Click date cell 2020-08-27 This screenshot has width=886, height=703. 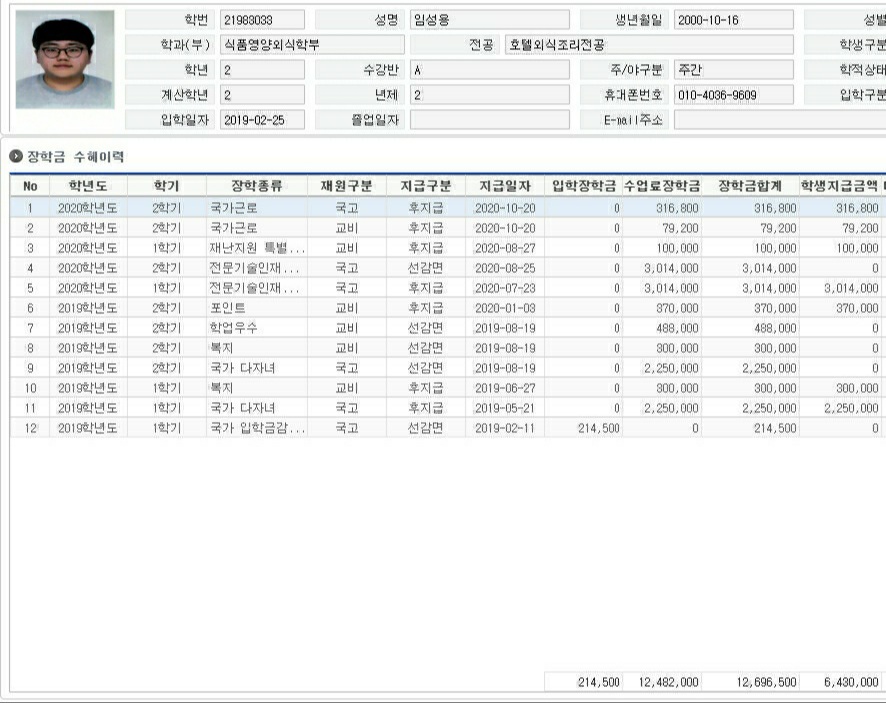505,248
